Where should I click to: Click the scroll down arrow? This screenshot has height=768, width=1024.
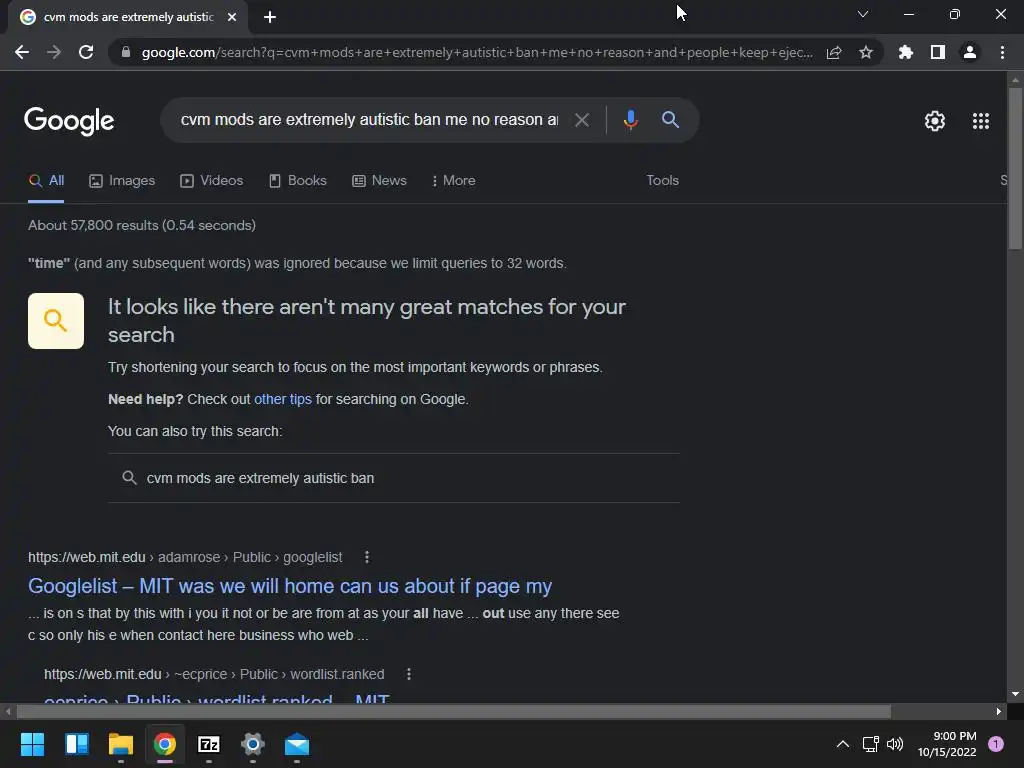pyautogui.click(x=1015, y=694)
